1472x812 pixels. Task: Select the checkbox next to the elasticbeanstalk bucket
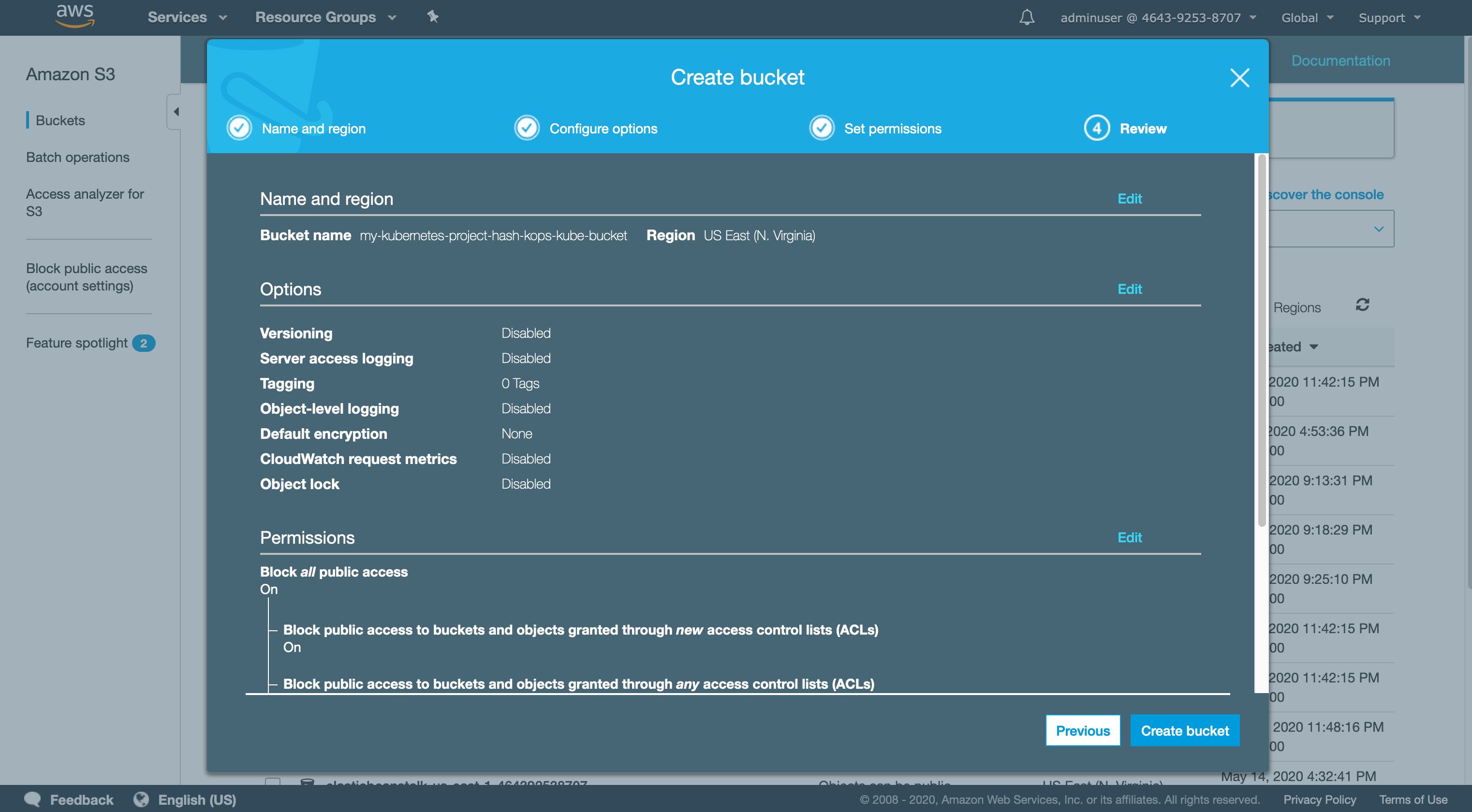[x=273, y=783]
